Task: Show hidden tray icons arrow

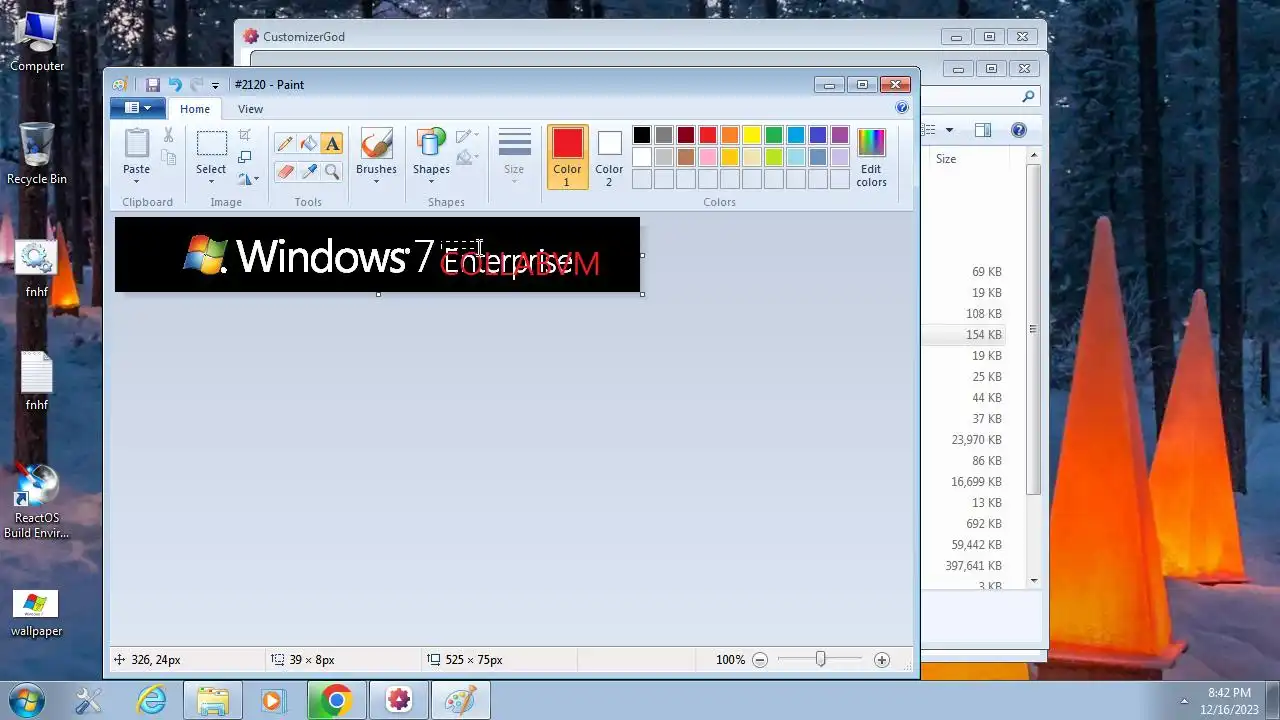Action: (x=1184, y=700)
